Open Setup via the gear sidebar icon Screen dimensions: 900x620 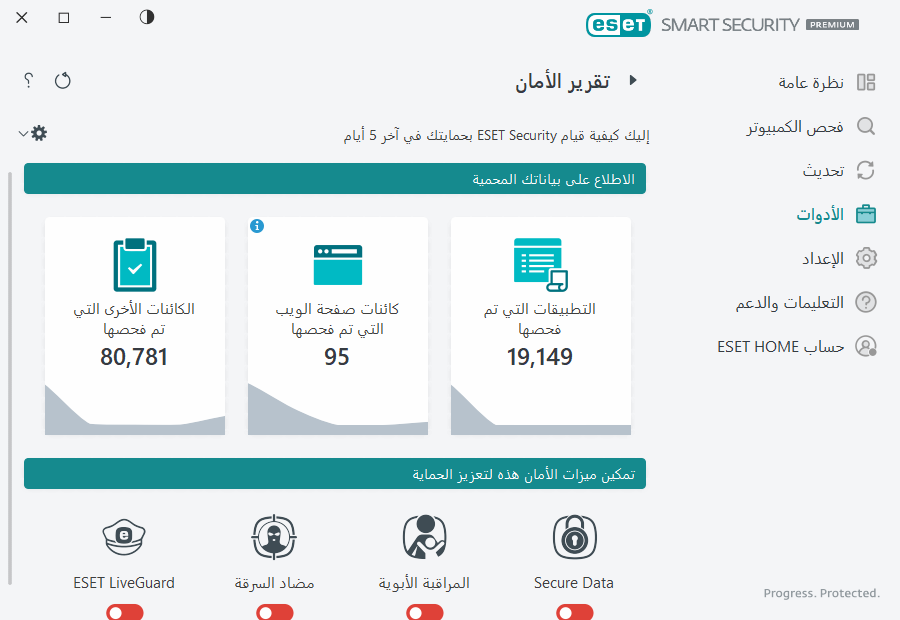pos(866,258)
